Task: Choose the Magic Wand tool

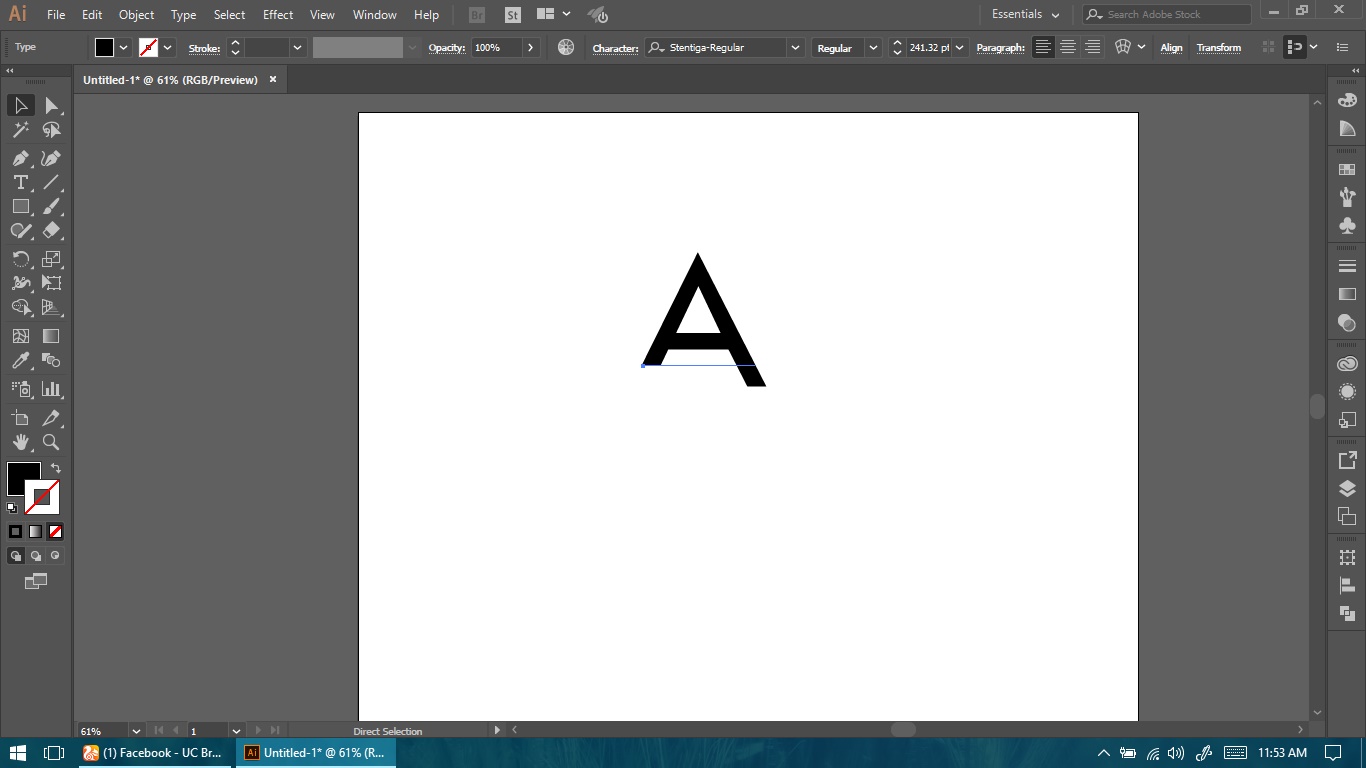Action: click(21, 130)
